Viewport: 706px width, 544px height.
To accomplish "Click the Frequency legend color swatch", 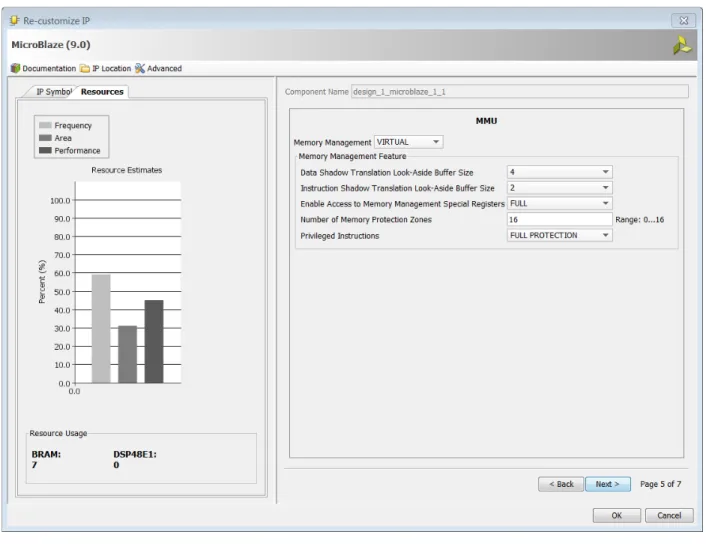I will tap(45, 125).
